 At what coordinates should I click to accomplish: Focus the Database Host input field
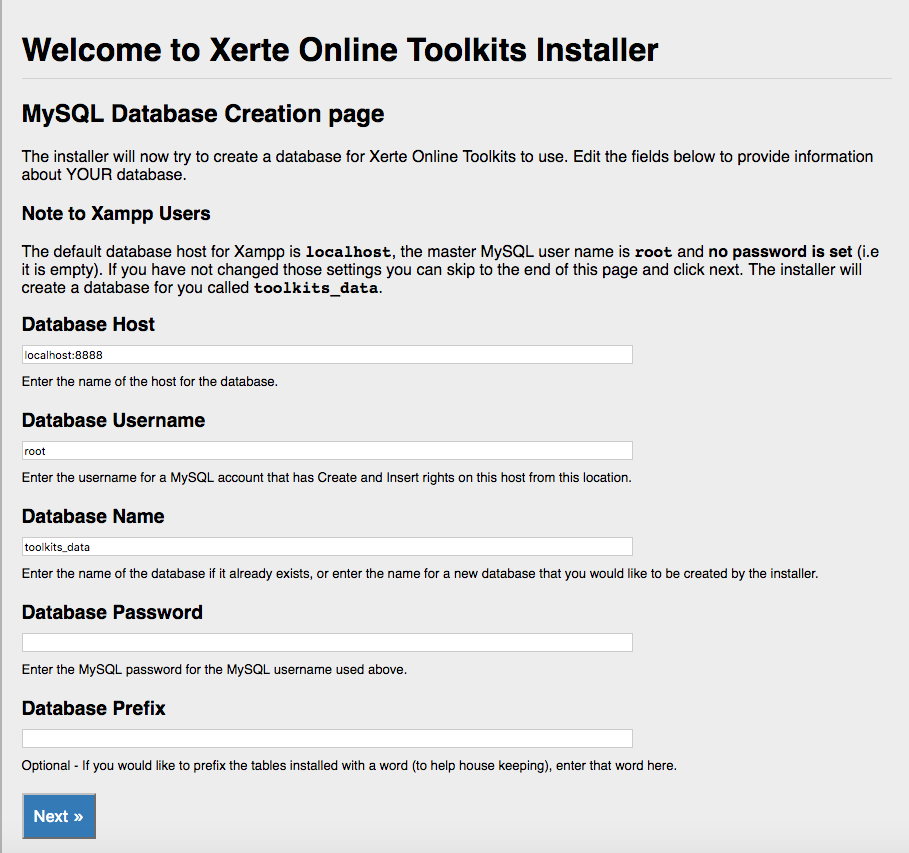pyautogui.click(x=327, y=355)
